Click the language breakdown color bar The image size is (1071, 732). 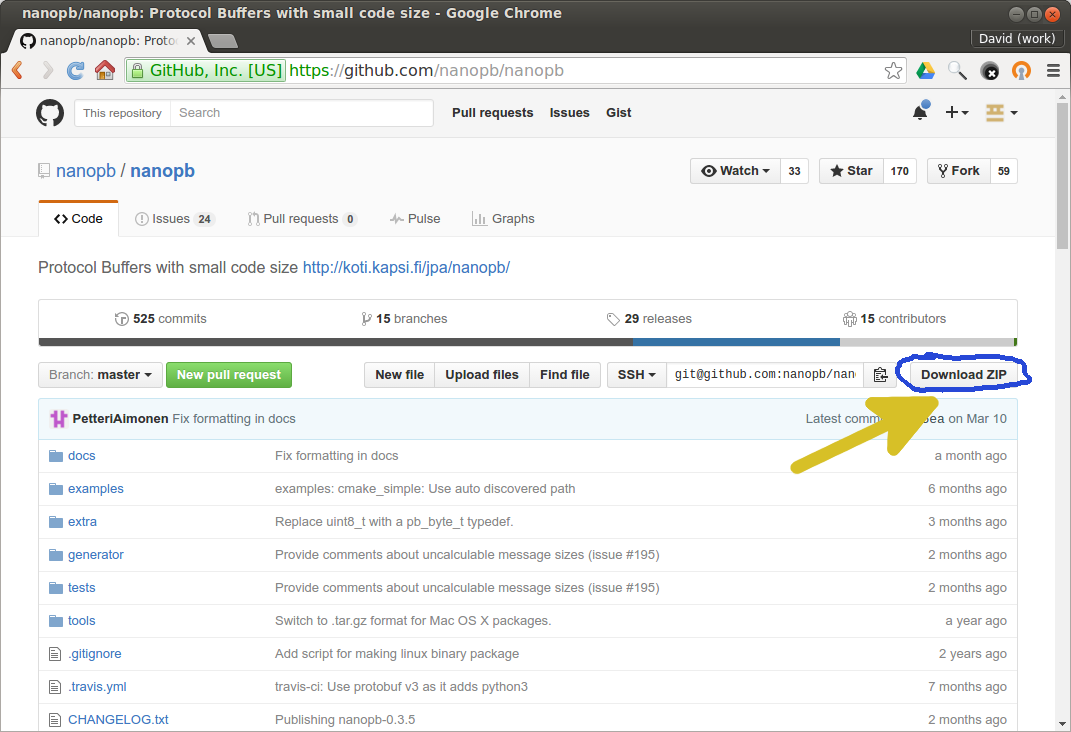coord(528,342)
